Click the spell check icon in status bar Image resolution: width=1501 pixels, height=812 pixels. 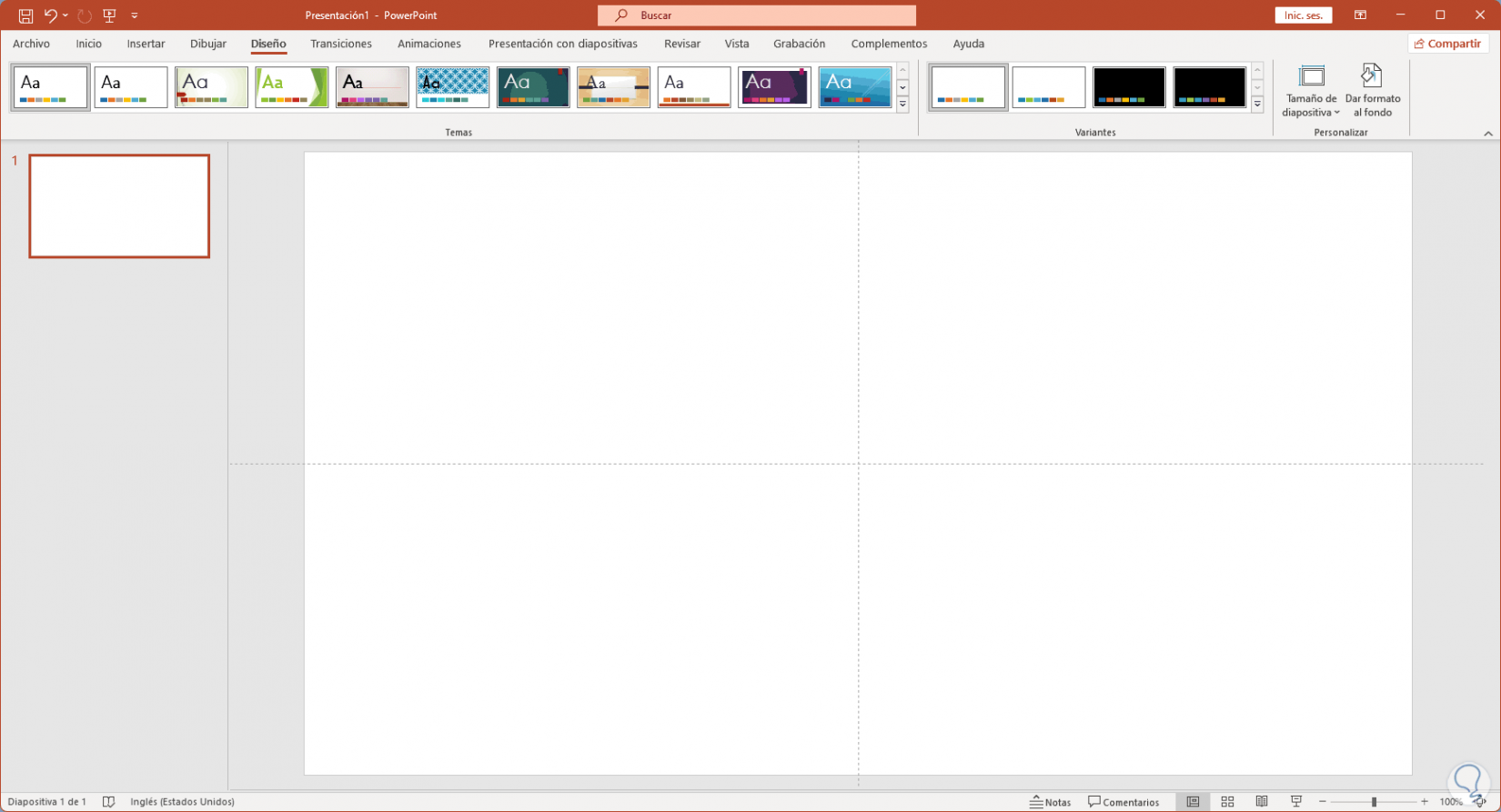coord(109,802)
